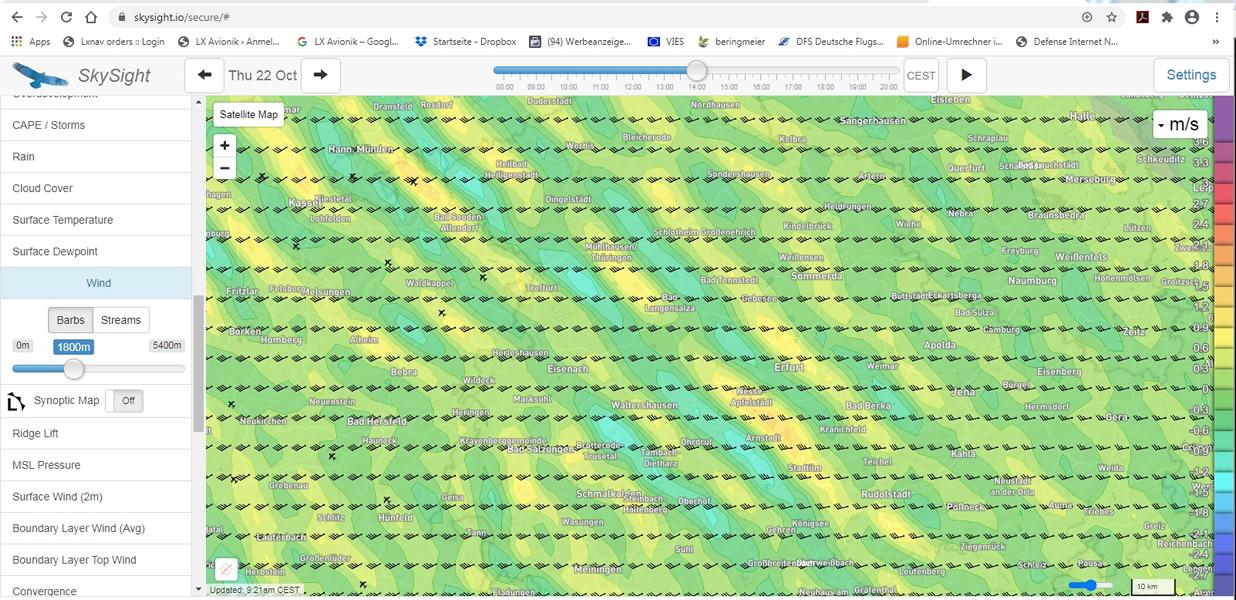This screenshot has height=600, width=1236.
Task: Open browser extensions puzzle icon
Action: [x=1166, y=17]
